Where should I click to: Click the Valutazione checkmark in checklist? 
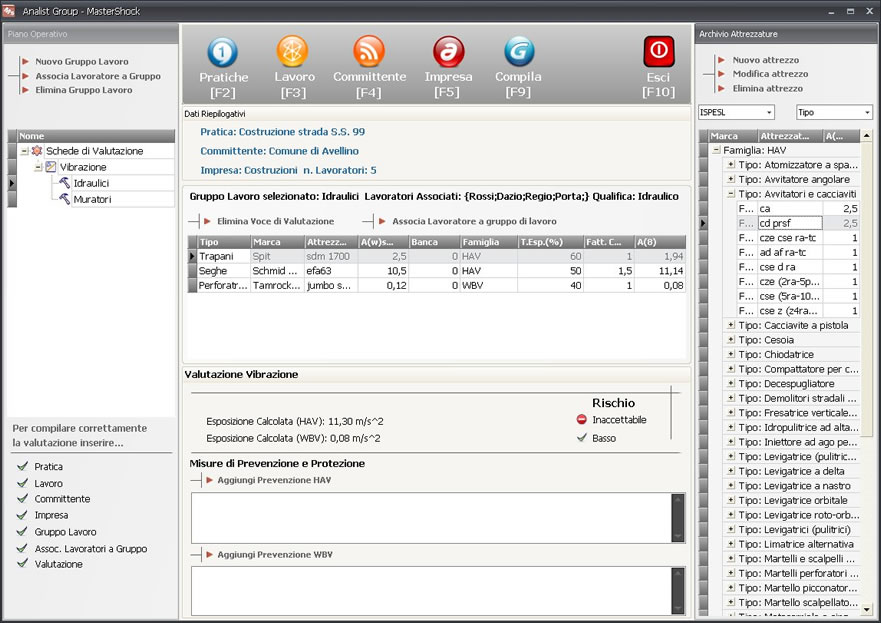point(22,564)
